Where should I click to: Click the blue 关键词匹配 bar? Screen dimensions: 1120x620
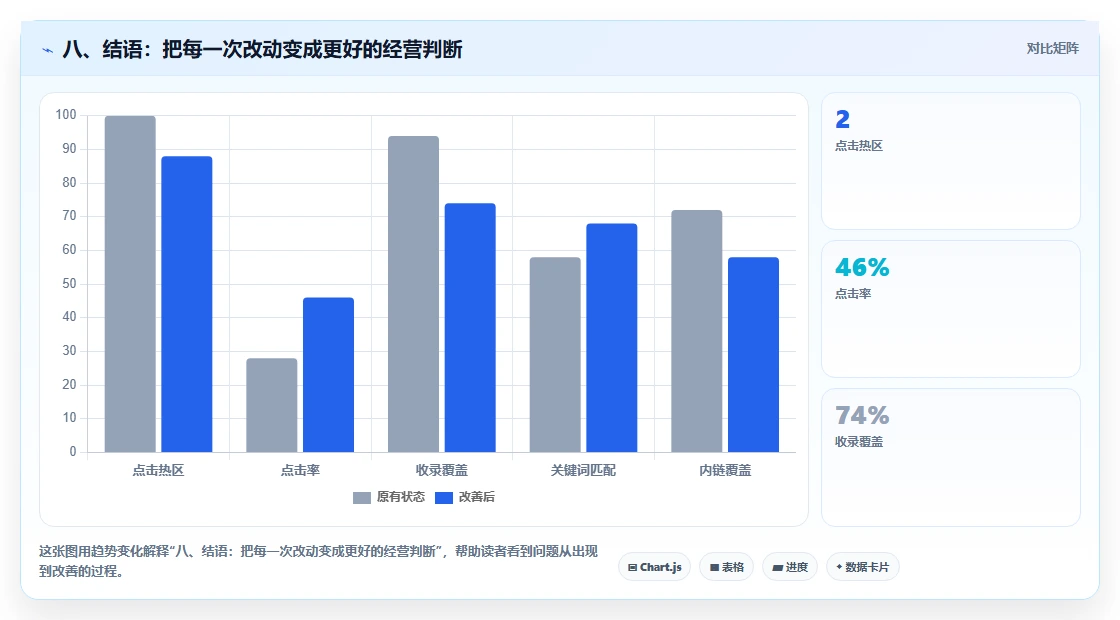pos(611,338)
